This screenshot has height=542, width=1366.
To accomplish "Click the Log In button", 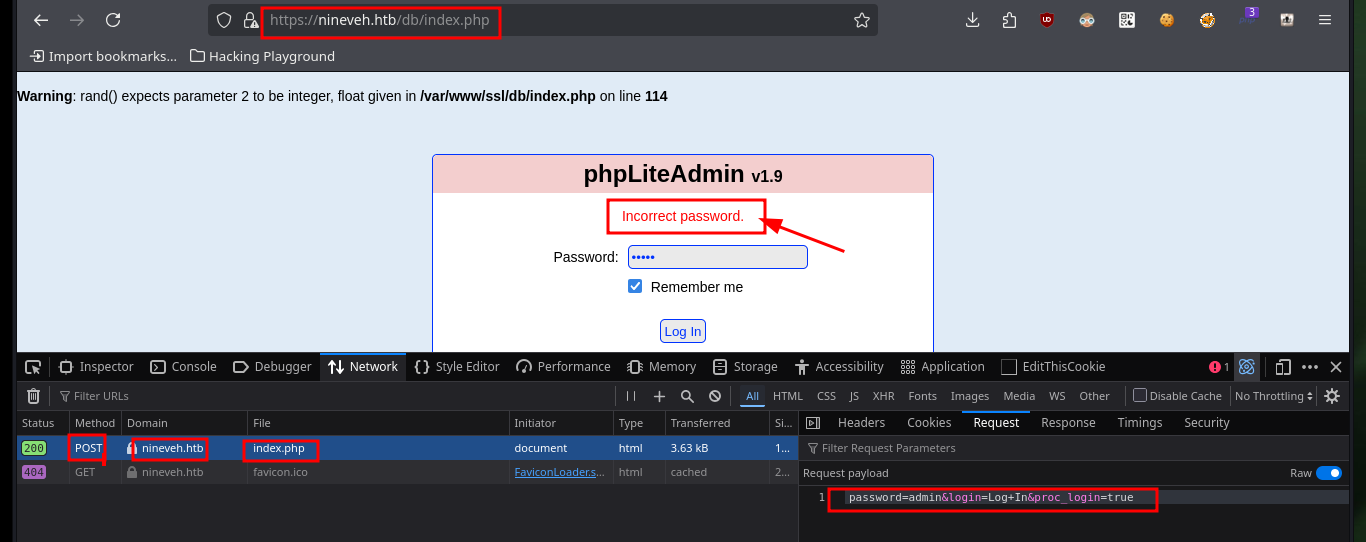I will click(x=683, y=331).
